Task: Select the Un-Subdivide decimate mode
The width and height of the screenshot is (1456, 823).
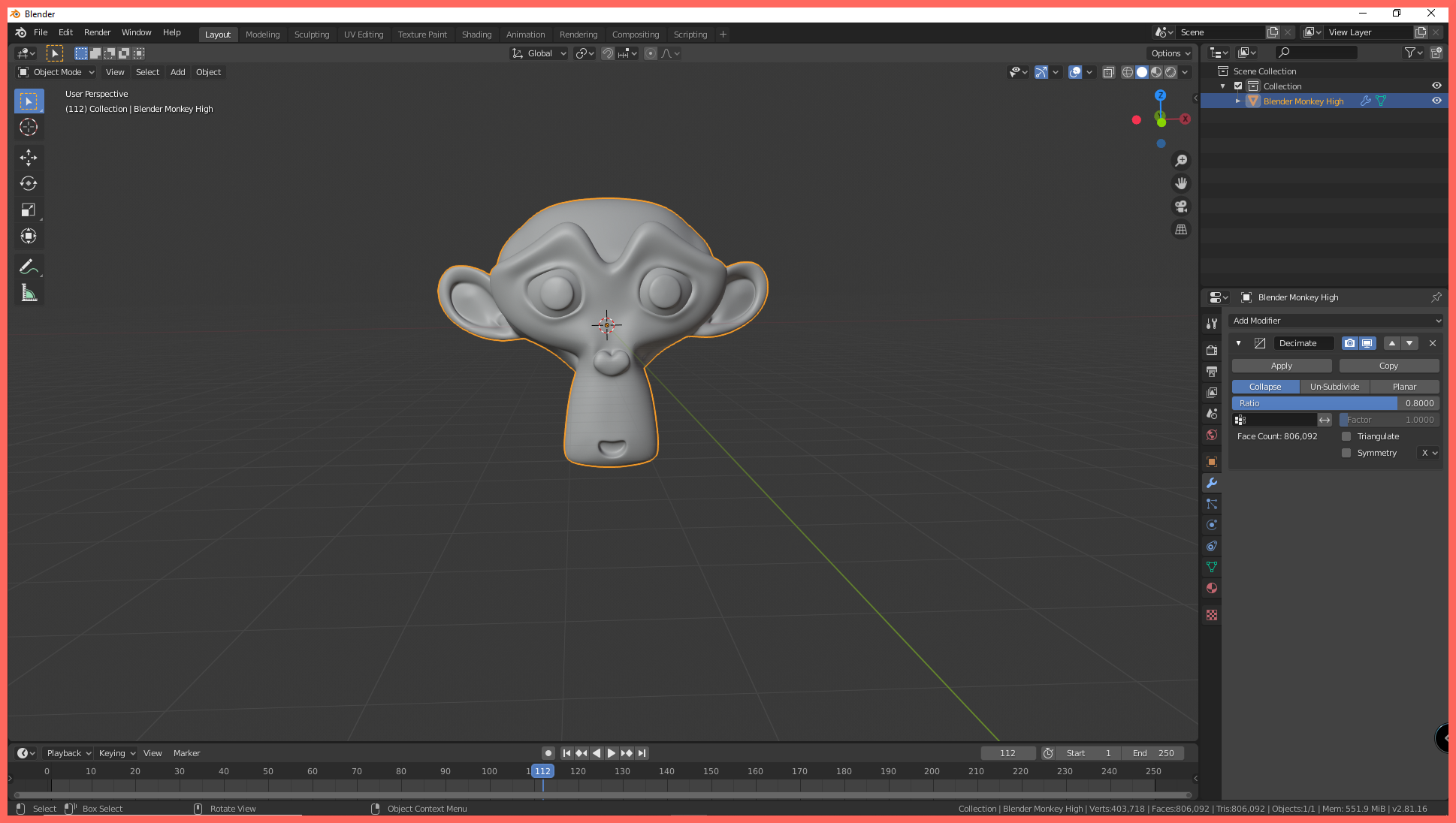Action: [1334, 387]
